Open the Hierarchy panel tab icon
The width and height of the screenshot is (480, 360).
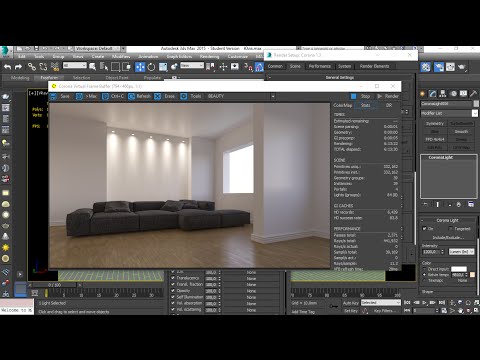(443, 94)
